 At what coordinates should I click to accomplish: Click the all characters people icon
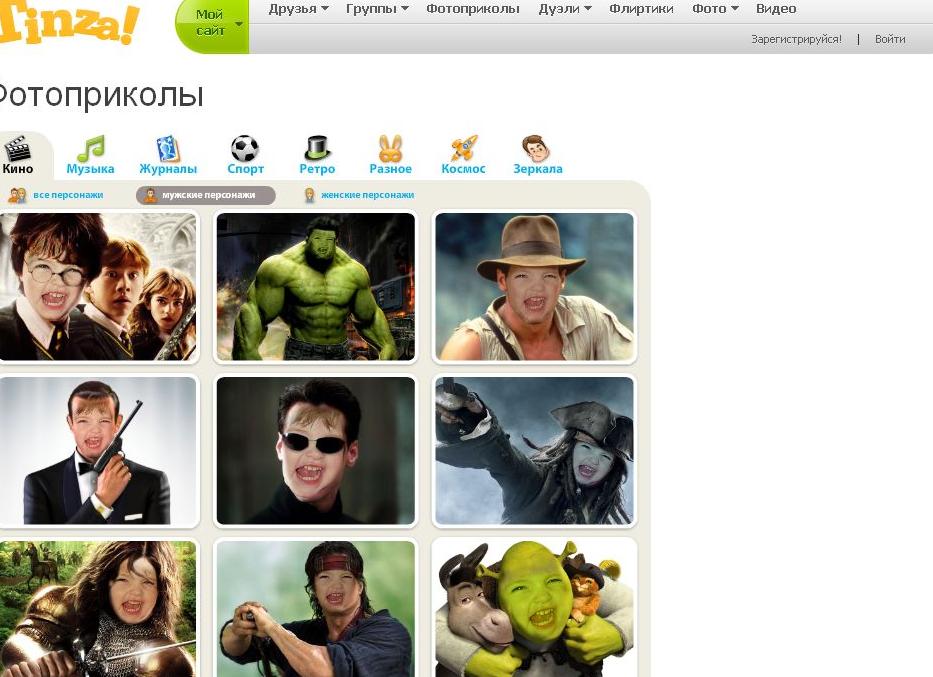pos(17,195)
